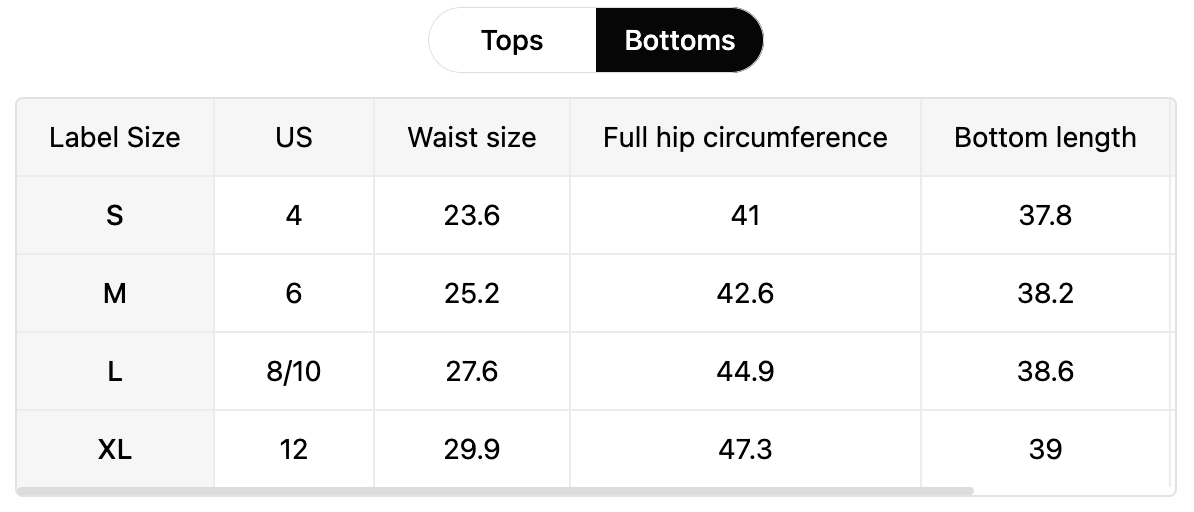
Task: Click the US size 12 cell
Action: (294, 450)
